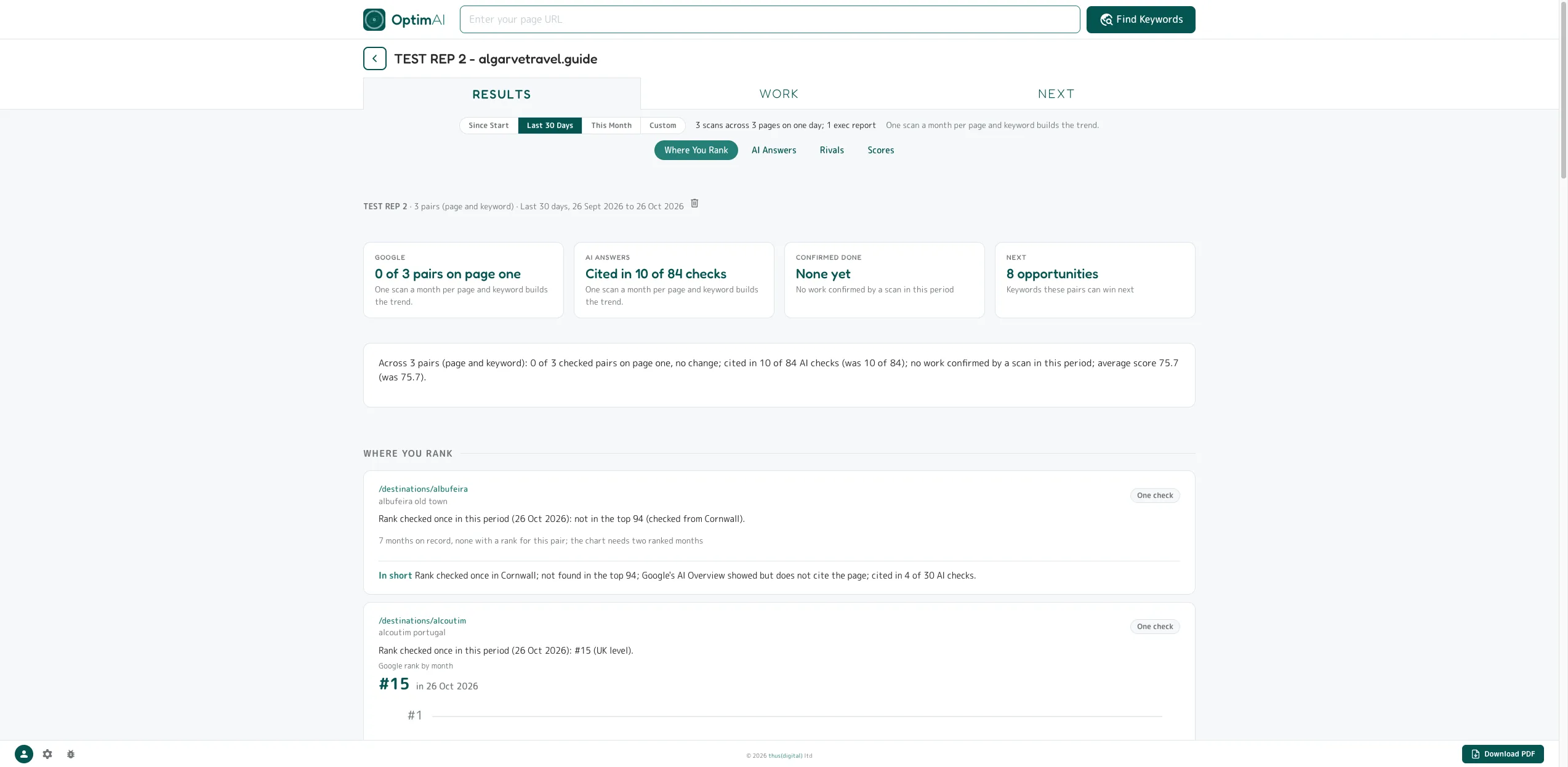Show the Rivals section
The height and width of the screenshot is (767, 1568).
point(832,150)
